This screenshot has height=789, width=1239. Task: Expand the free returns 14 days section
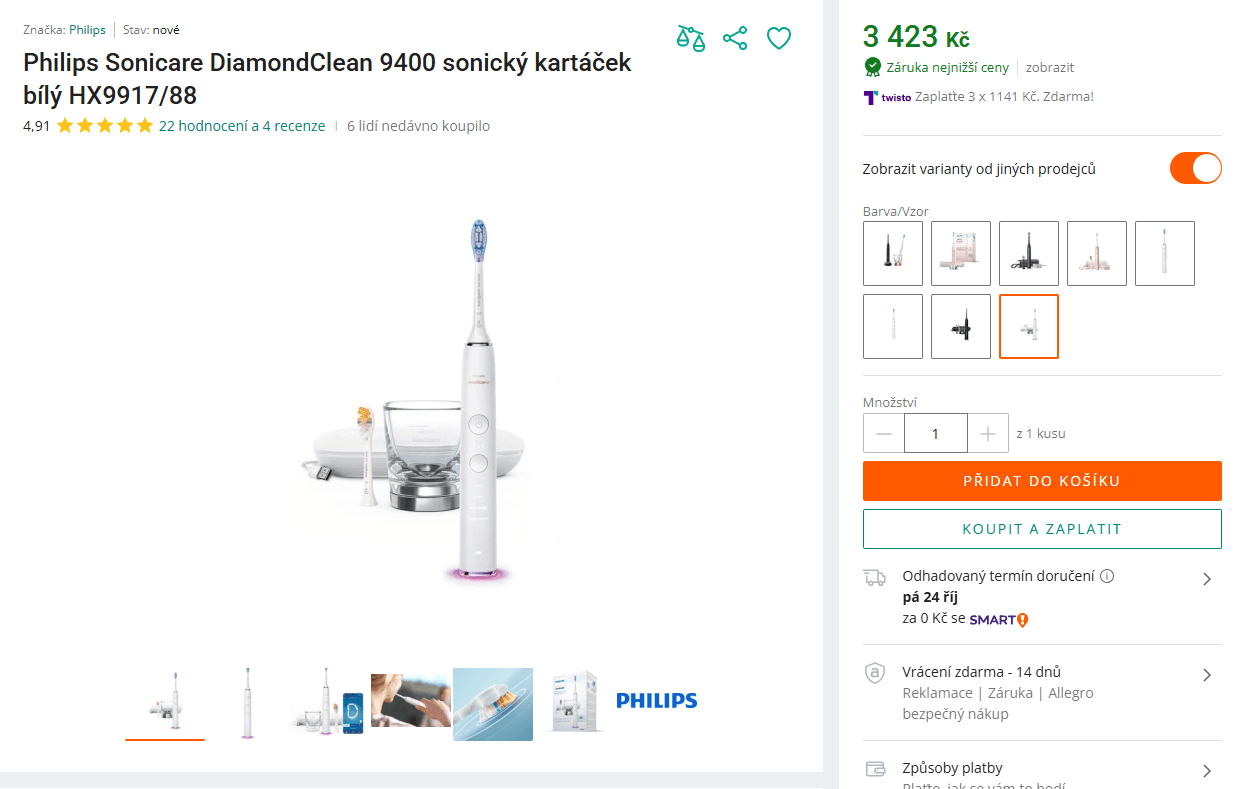click(x=1207, y=675)
